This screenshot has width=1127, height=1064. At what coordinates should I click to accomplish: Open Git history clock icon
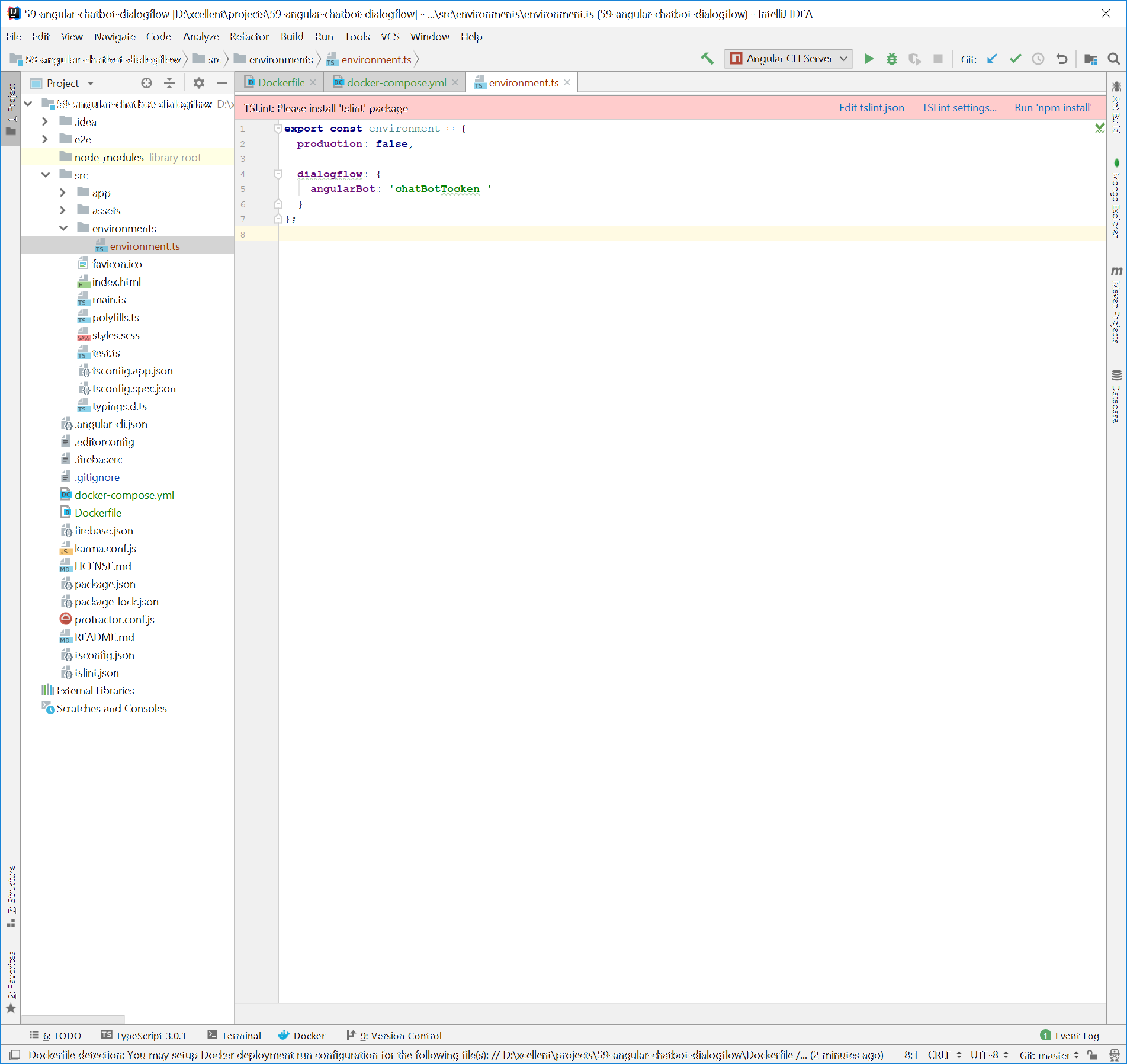tap(1038, 59)
